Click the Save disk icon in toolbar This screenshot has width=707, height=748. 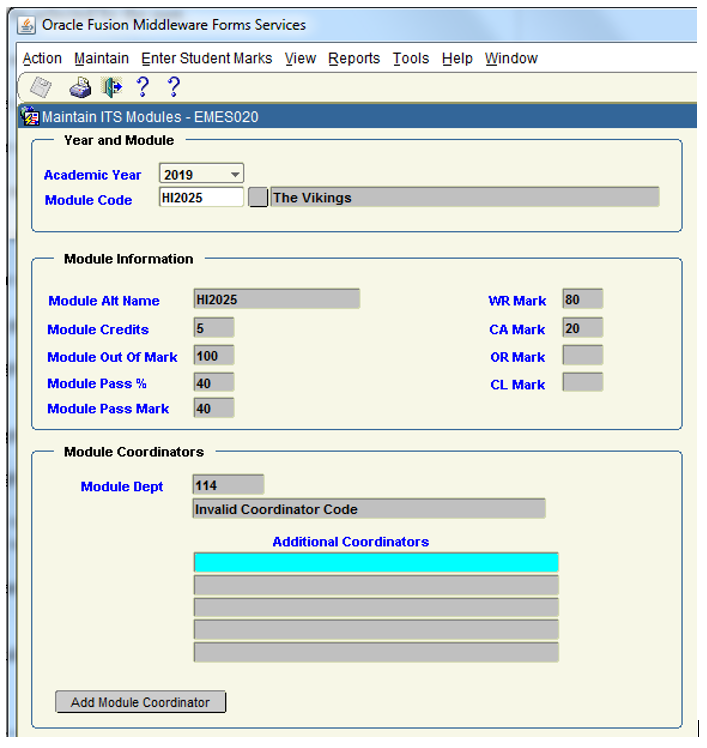(x=41, y=88)
